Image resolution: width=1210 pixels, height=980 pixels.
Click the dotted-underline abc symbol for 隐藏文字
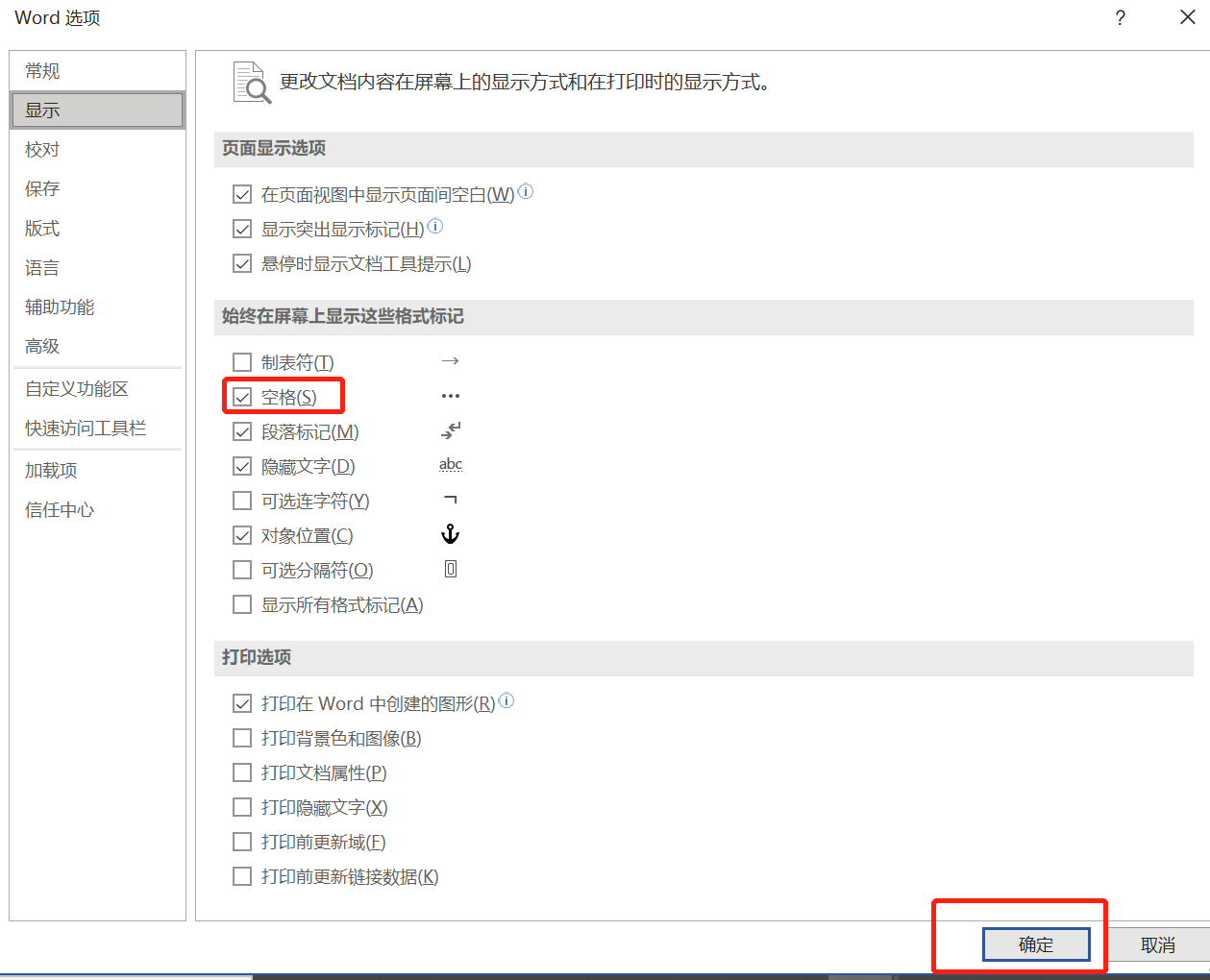(451, 465)
